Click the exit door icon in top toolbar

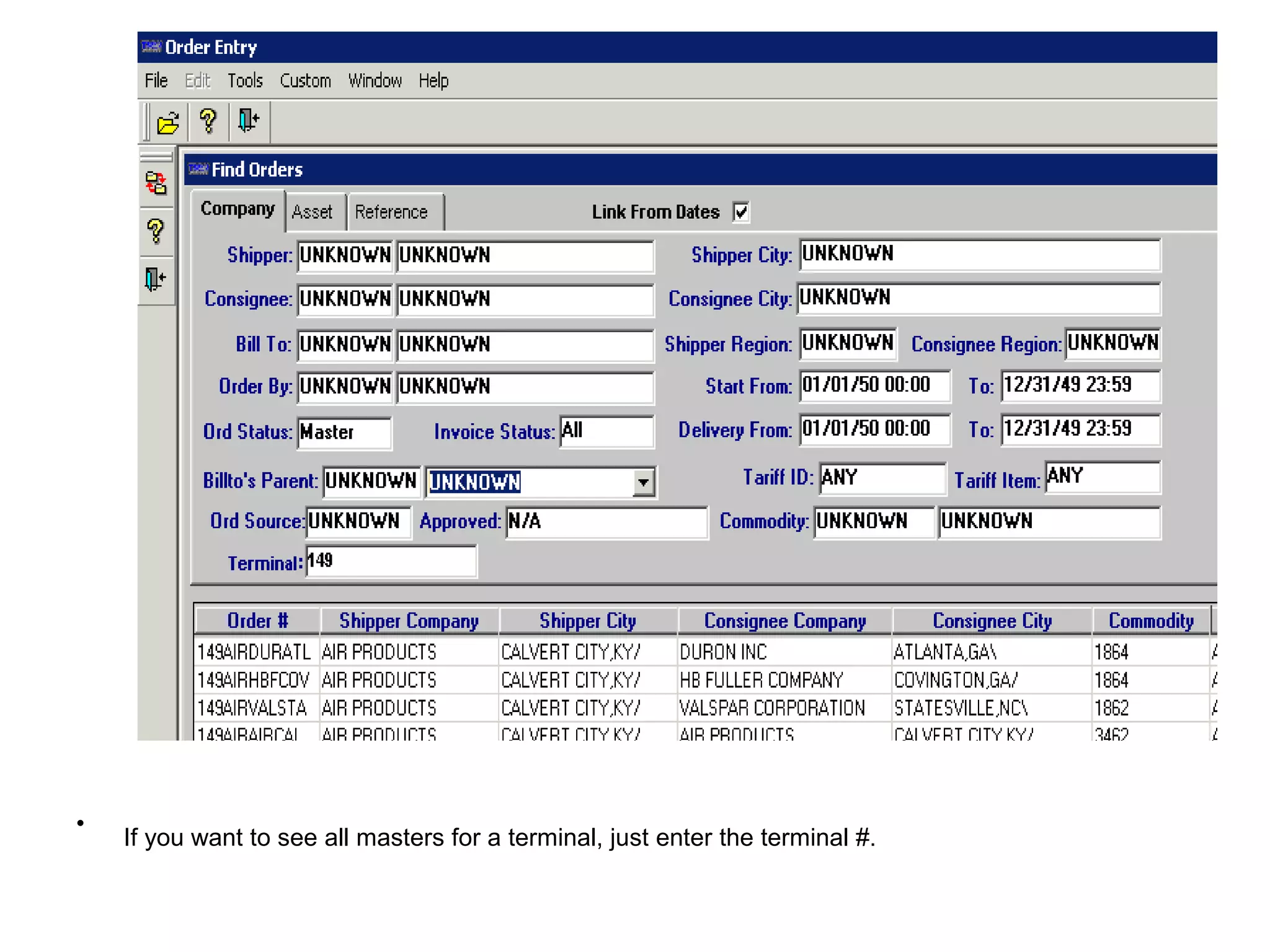coord(249,120)
